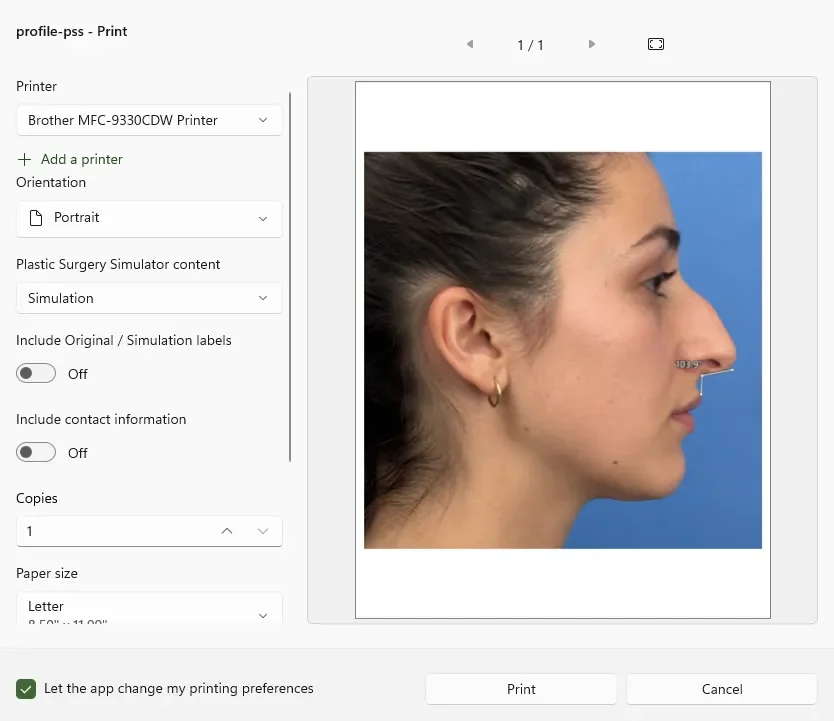
Task: Go to the next preview page
Action: 591,44
